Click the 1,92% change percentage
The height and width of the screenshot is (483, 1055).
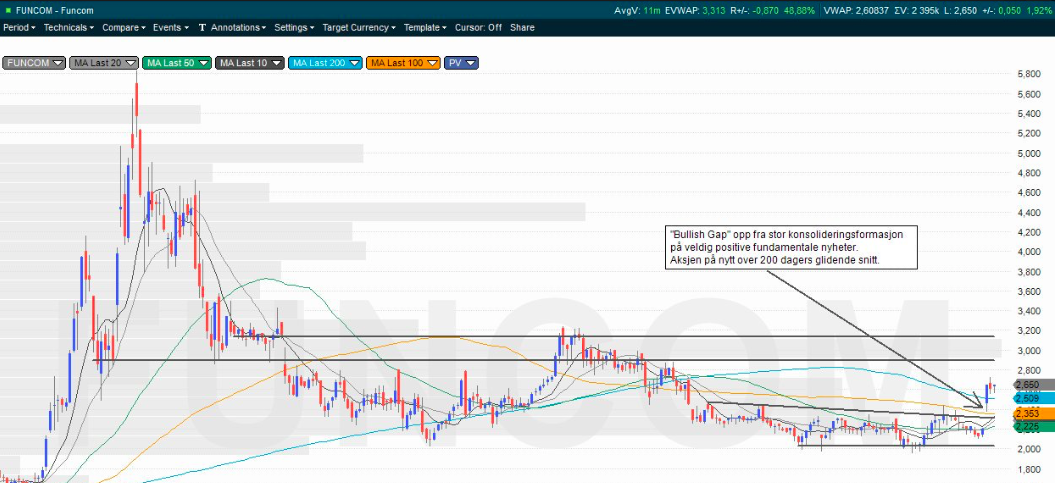[1040, 11]
